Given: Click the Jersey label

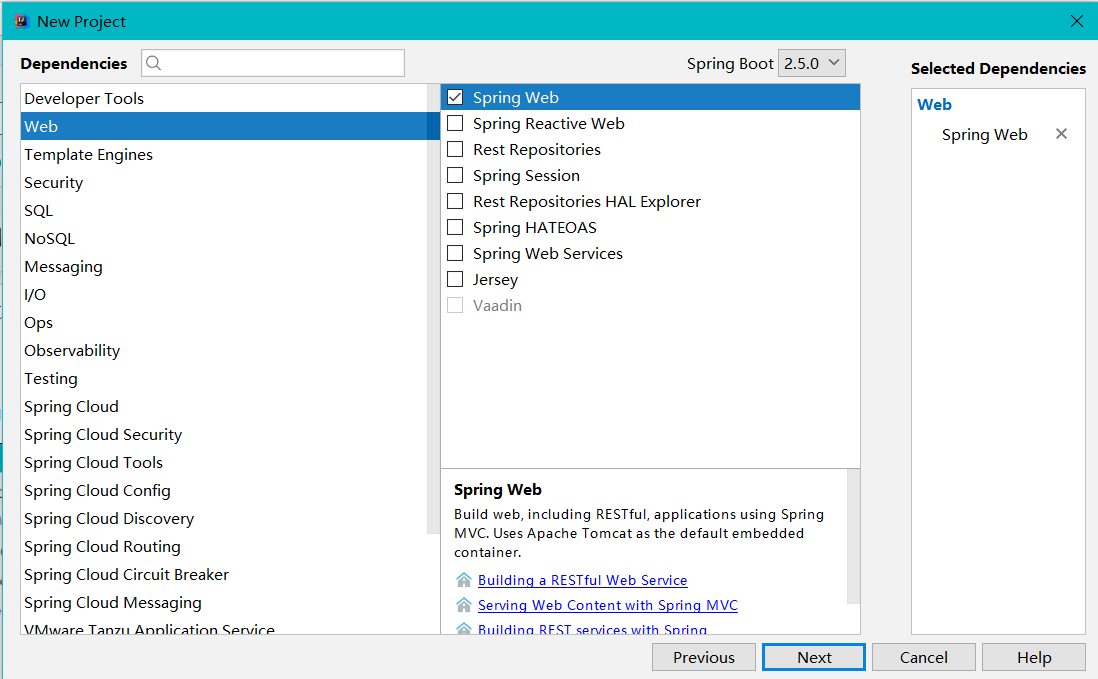Looking at the screenshot, I should tap(495, 279).
